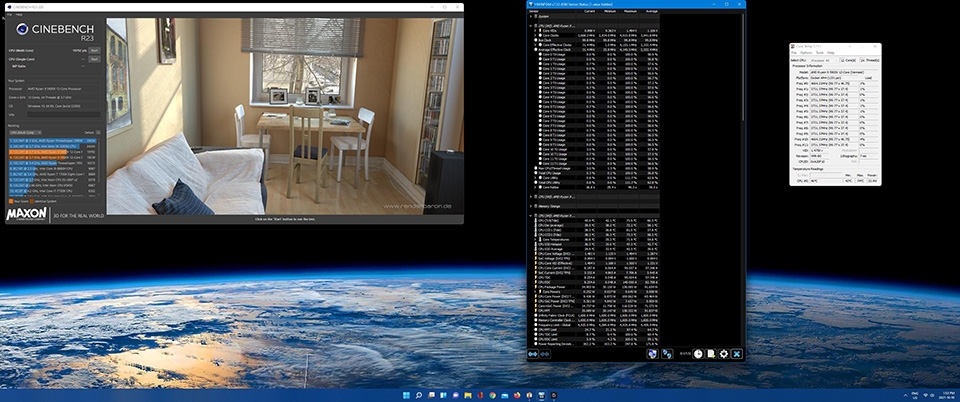Open the Windows Start menu
The height and width of the screenshot is (402, 960).
[x=407, y=395]
